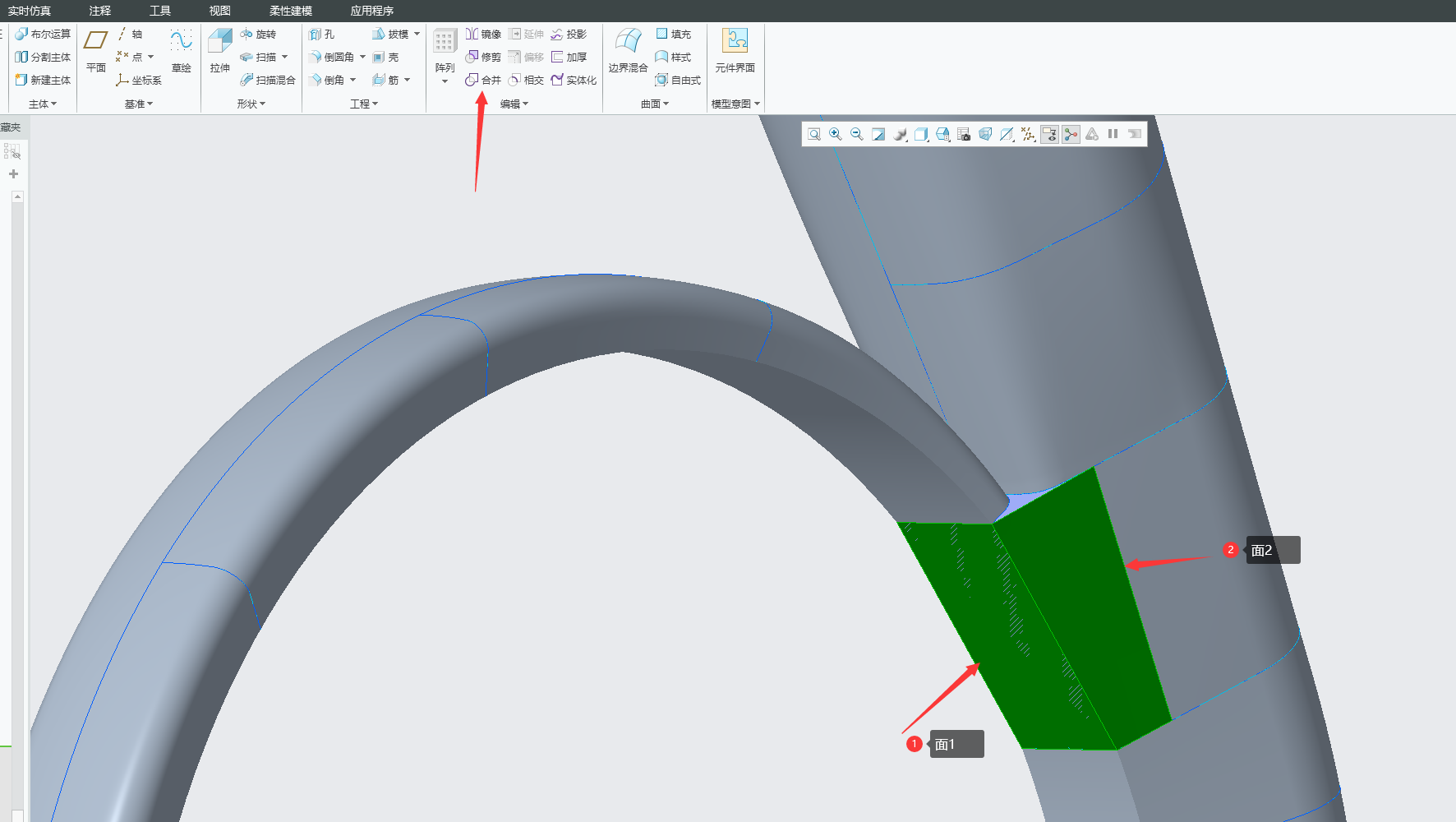This screenshot has width=1456, height=822.
Task: Switch to the 视图 tab
Action: coord(219,11)
